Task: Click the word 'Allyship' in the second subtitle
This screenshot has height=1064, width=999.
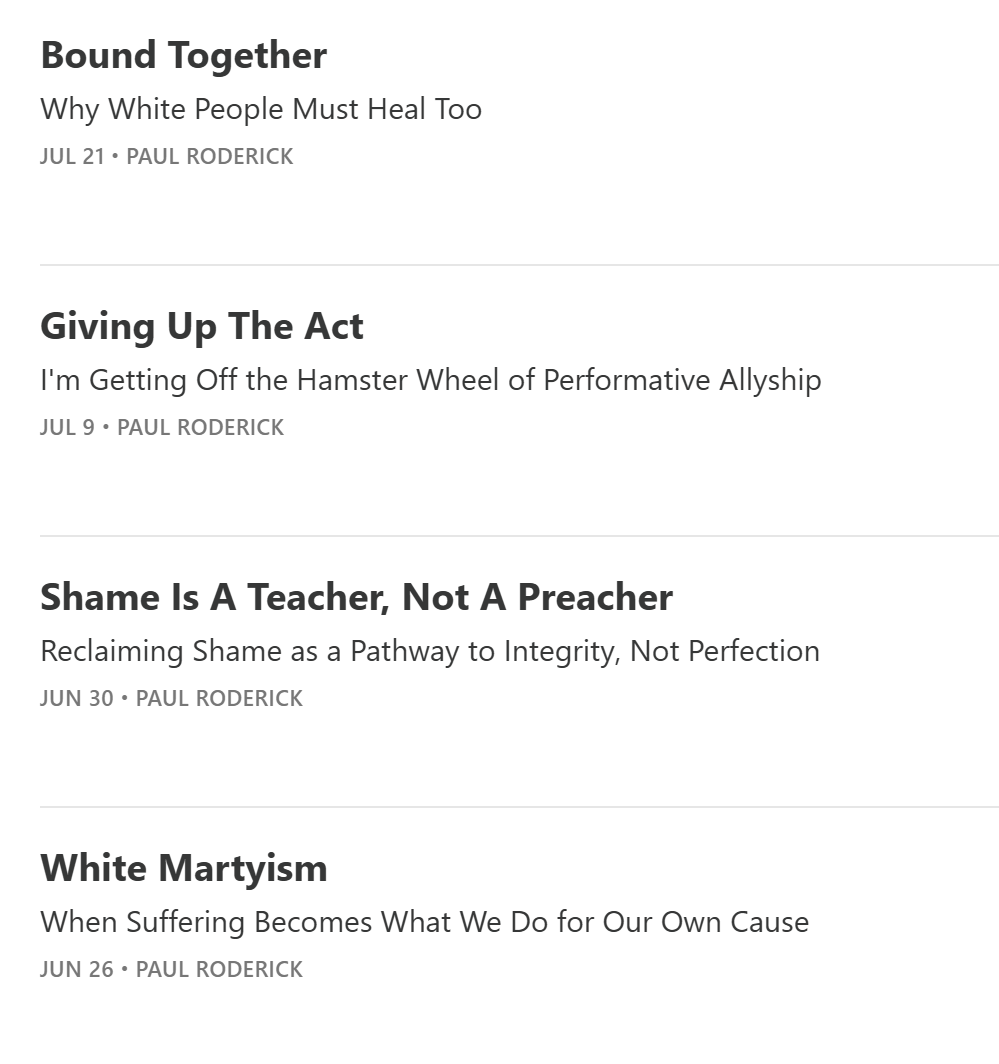Action: point(770,381)
